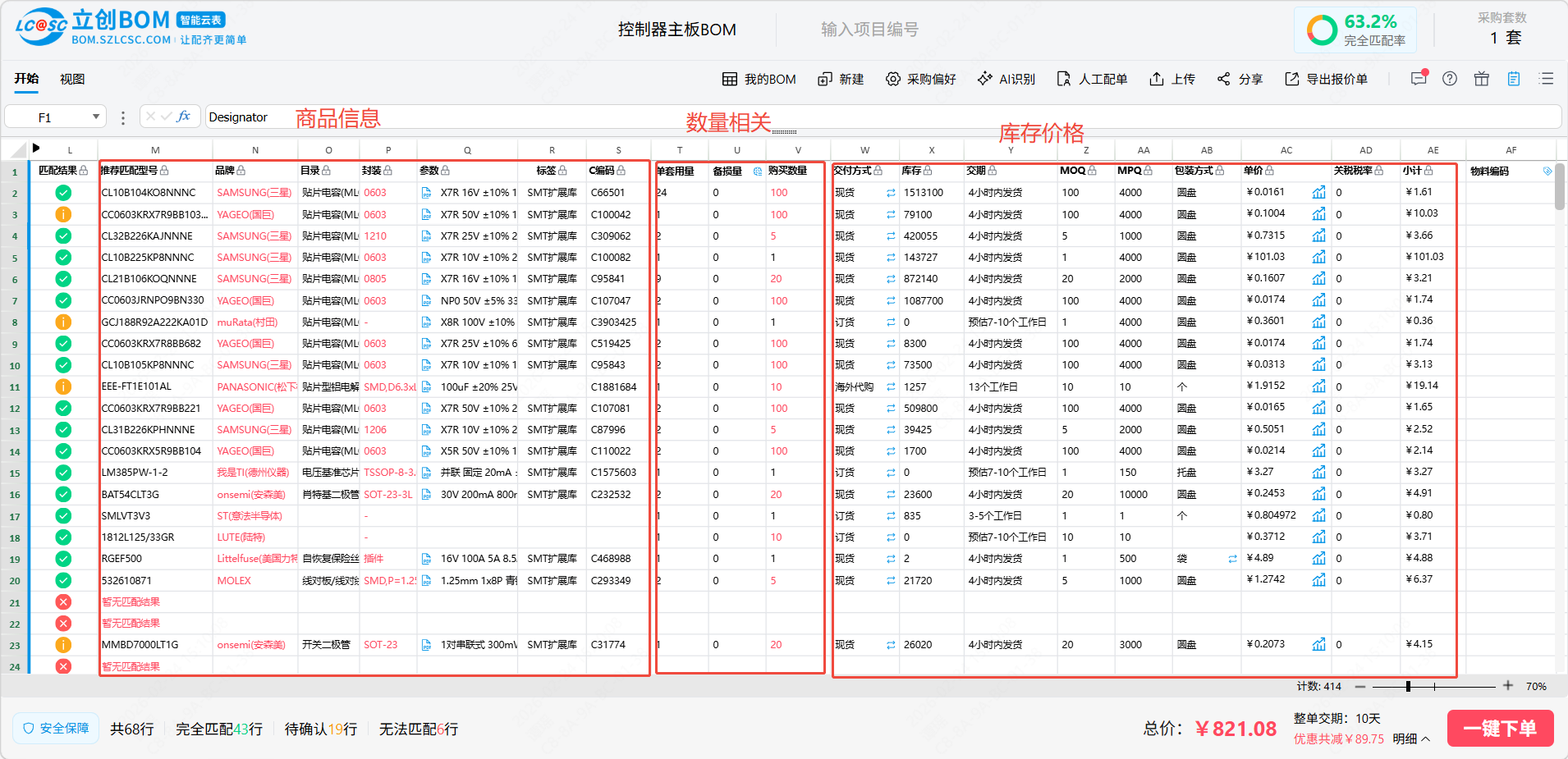Open datasheet icon for C100042 row
The image size is (1568, 759).
pyautogui.click(x=426, y=215)
